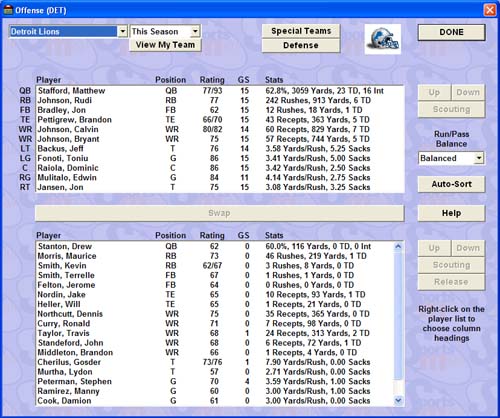Select starter Jansen, Jon
The height and width of the screenshot is (418, 500).
(220, 187)
